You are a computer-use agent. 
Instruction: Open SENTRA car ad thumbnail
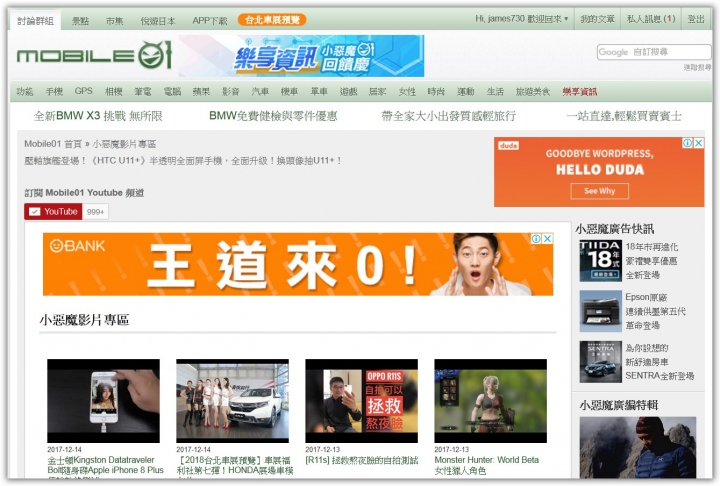pyautogui.click(x=600, y=362)
